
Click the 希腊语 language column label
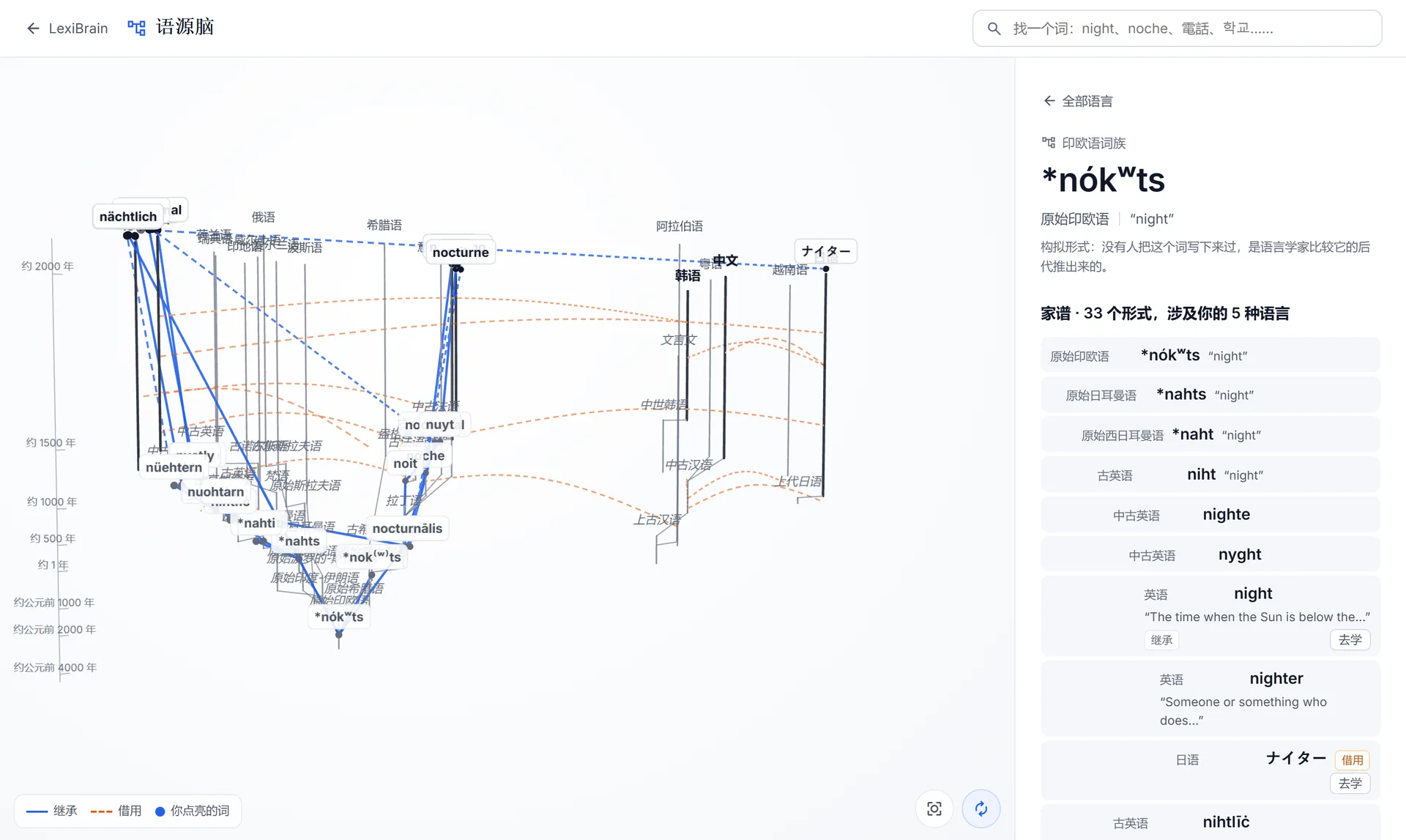point(384,225)
